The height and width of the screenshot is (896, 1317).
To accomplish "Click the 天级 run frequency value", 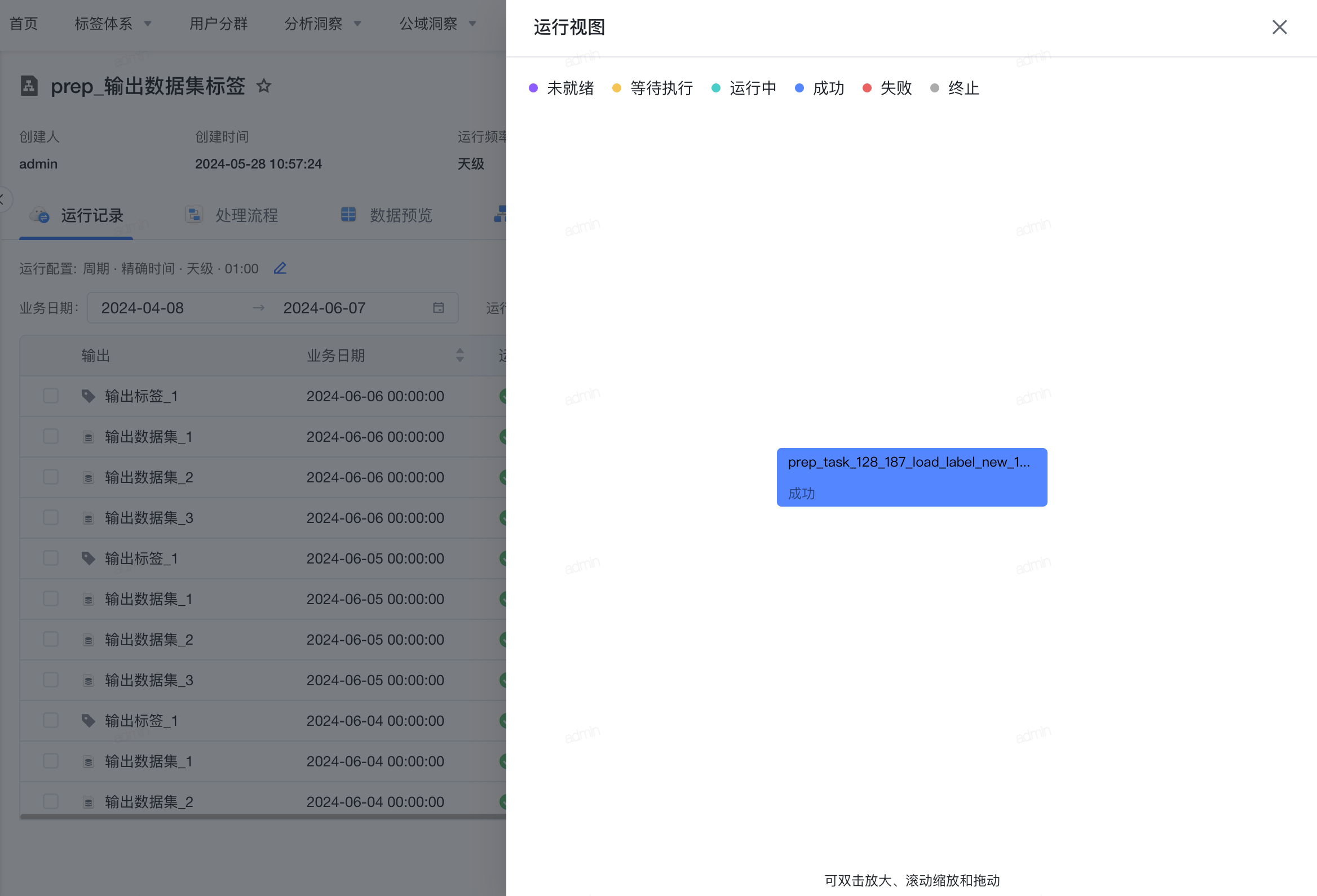I will point(470,164).
